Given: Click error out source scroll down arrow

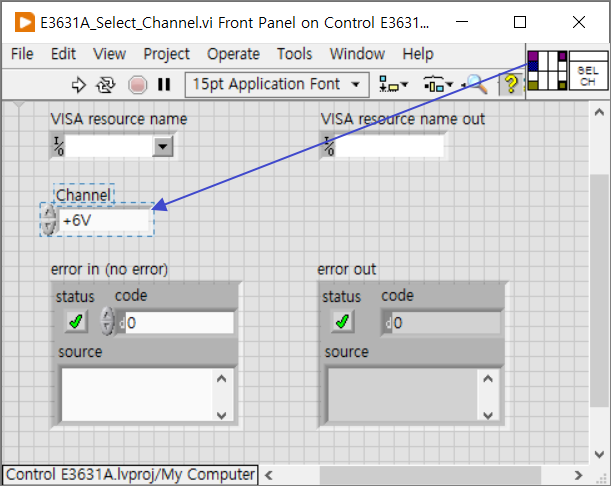Looking at the screenshot, I should (x=488, y=415).
